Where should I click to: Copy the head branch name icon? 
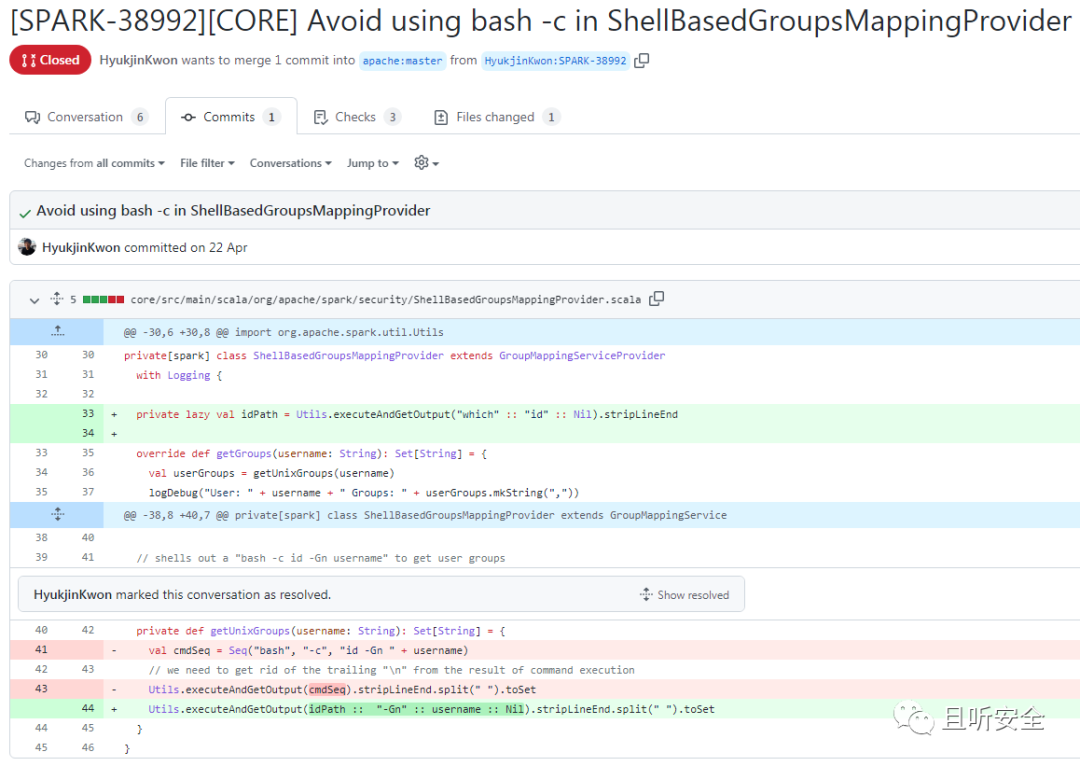coord(641,61)
